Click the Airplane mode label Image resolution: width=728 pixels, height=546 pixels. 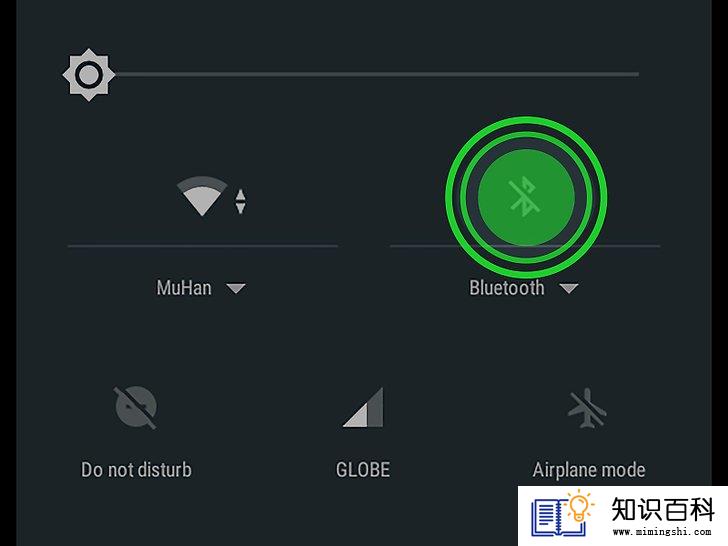(x=589, y=470)
